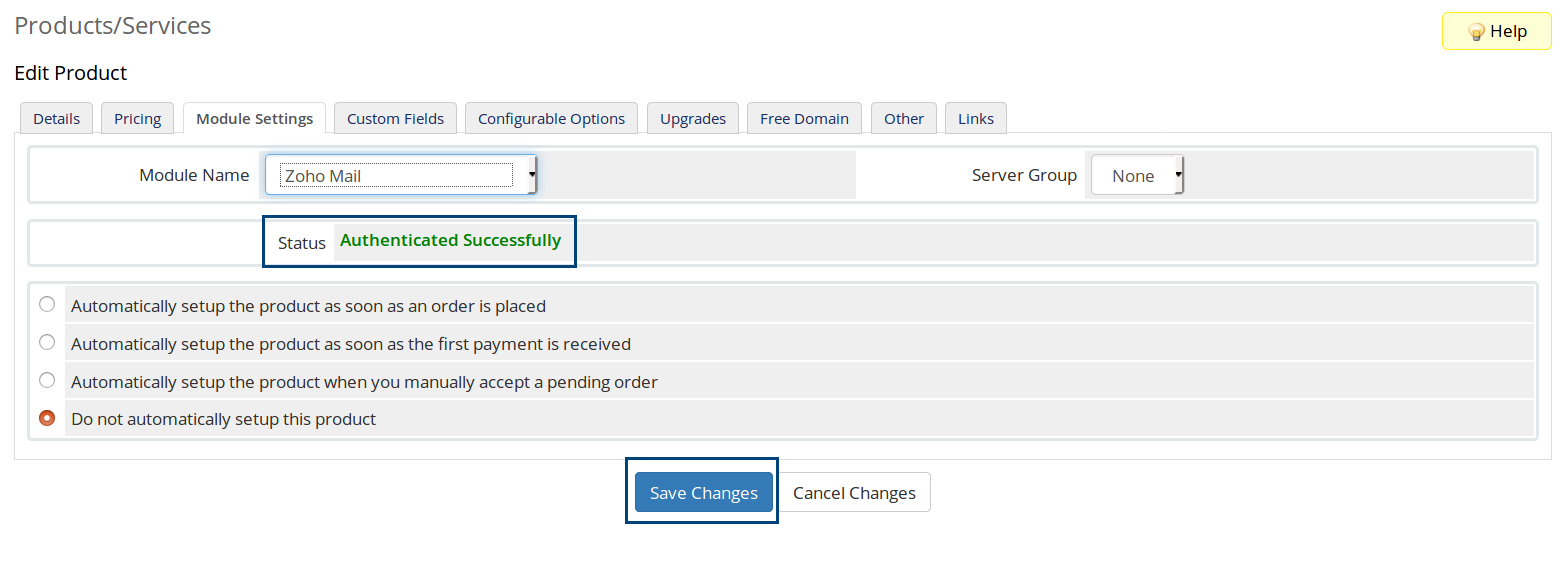Screen dimensions: 1565x565
Task: Click the lightbulb icon beside Help
Action: pyautogui.click(x=1476, y=32)
